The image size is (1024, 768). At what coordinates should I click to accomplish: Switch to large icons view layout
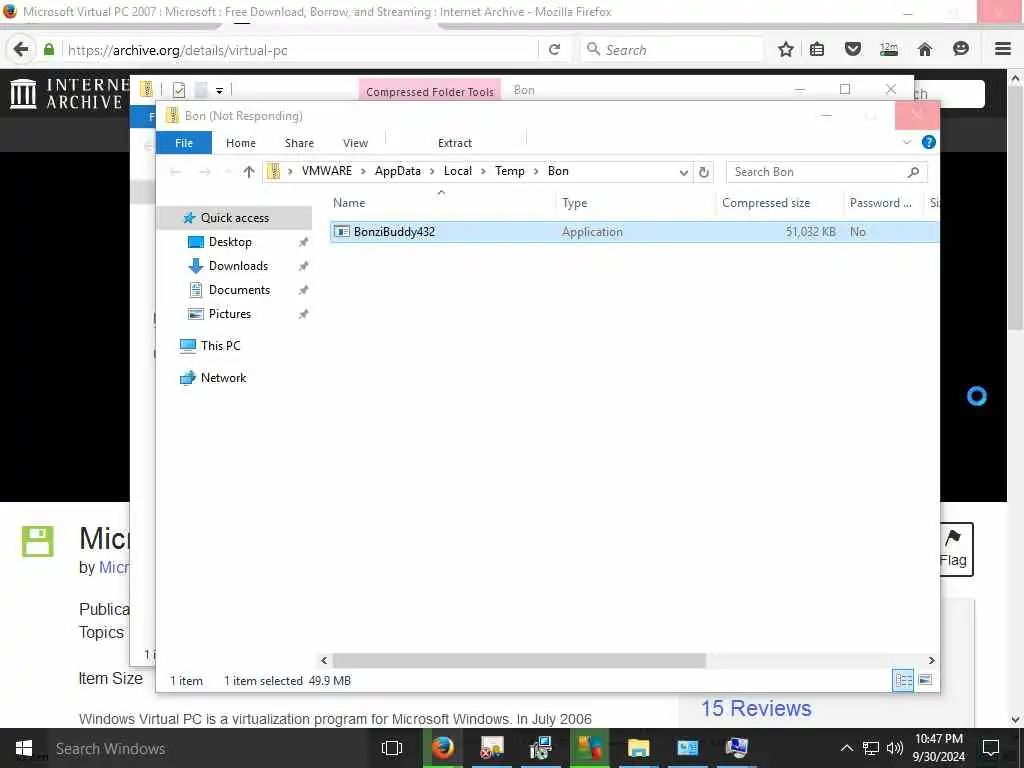coord(925,680)
